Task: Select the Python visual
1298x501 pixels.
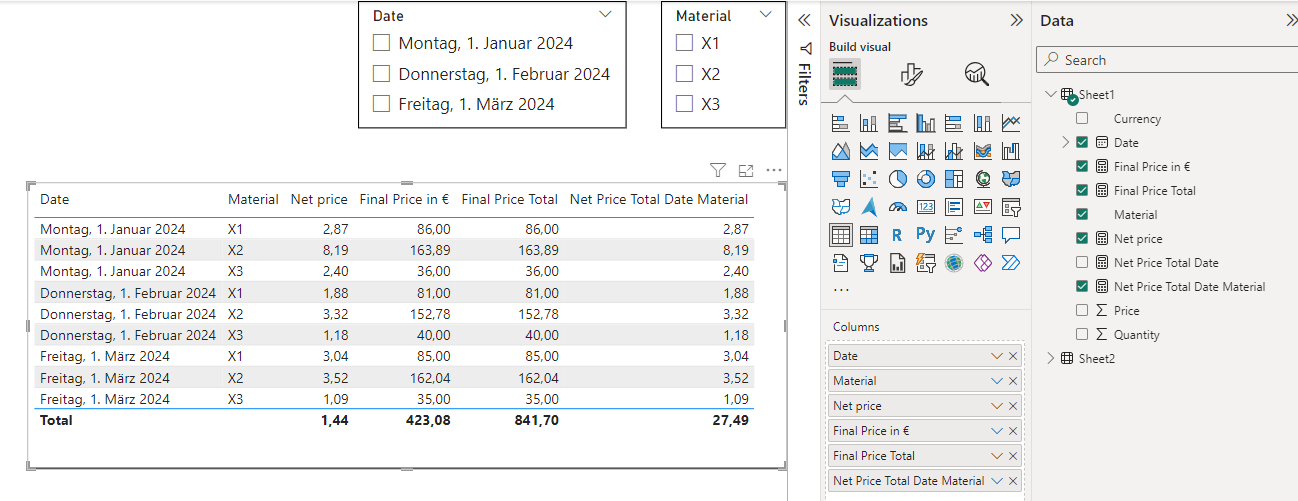Action: tap(926, 235)
